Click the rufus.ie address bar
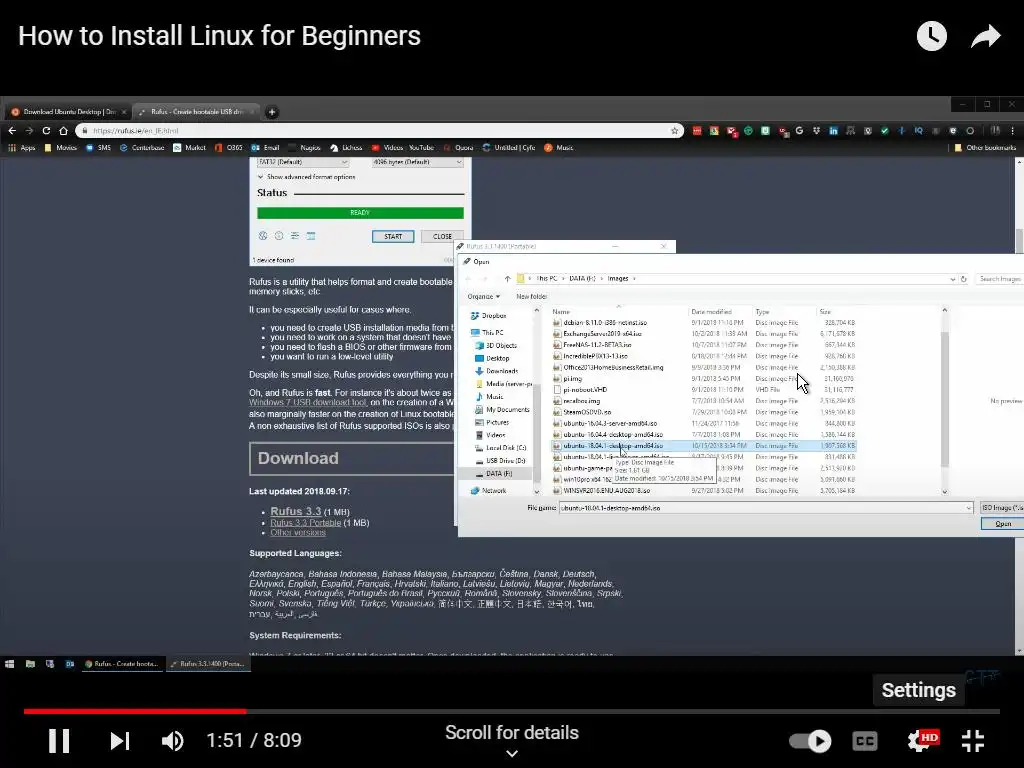Screen dimensions: 1024x768 click(x=379, y=131)
